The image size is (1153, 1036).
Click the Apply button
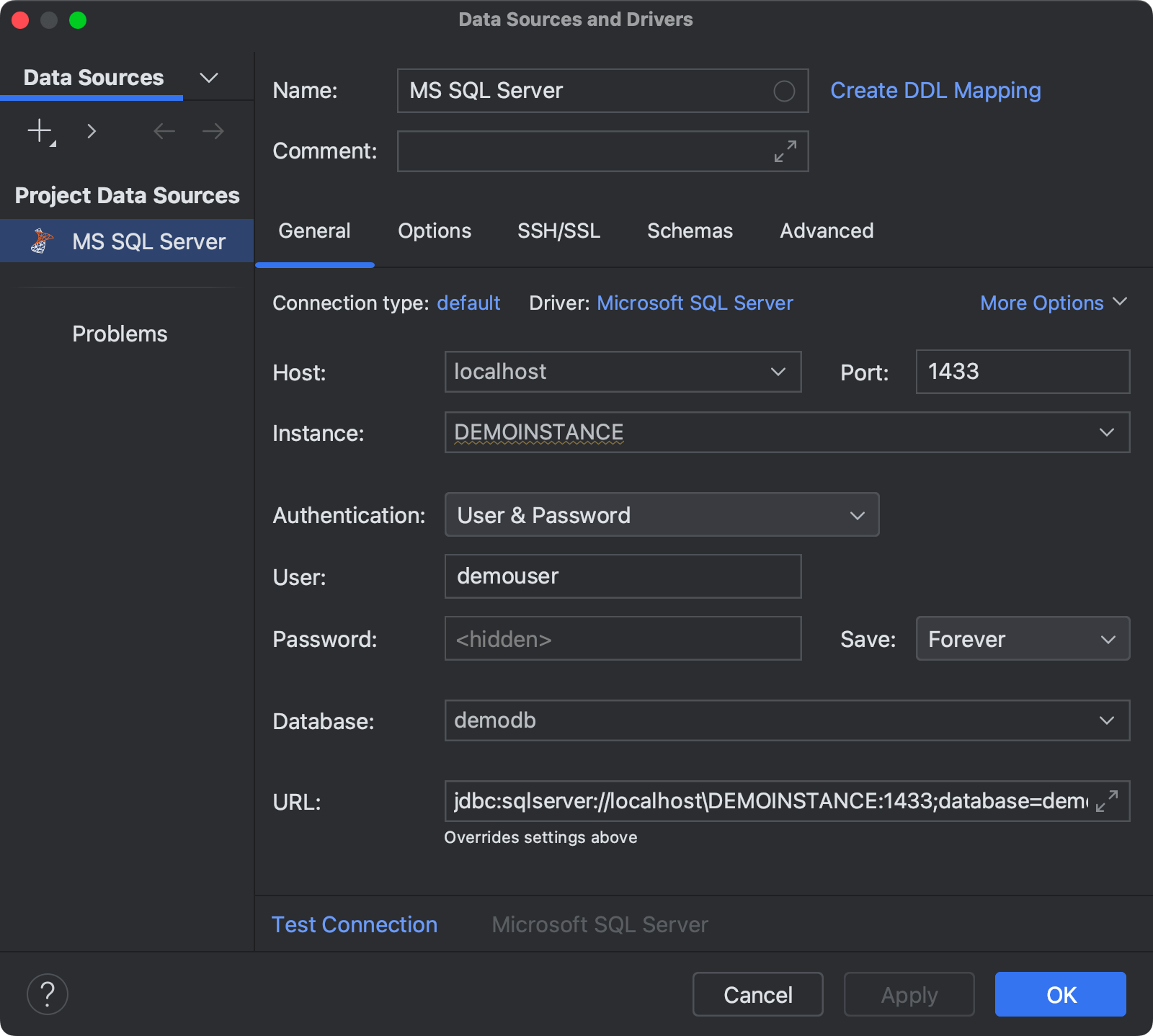(909, 994)
